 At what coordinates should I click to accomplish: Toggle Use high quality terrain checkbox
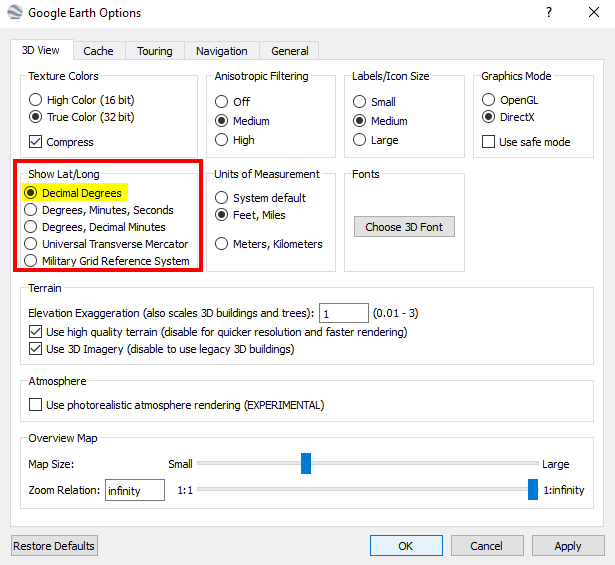click(x=35, y=332)
